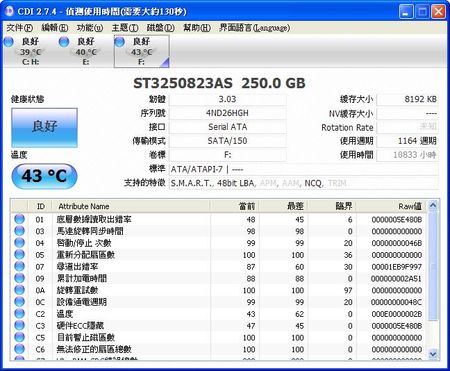450x371 pixels.
Task: Open the 磁盤(D) menu
Action: point(160,28)
